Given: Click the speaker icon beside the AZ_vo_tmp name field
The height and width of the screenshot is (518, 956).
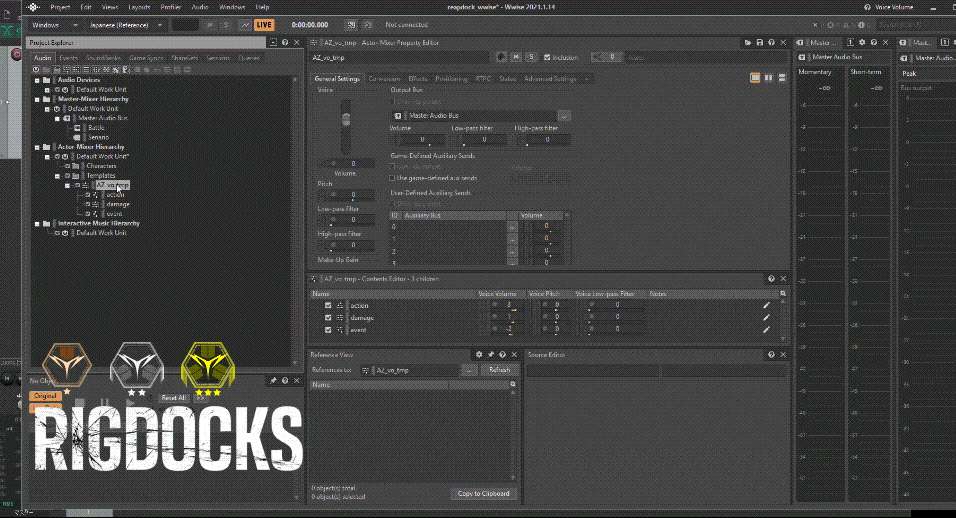Looking at the screenshot, I should [x=501, y=57].
